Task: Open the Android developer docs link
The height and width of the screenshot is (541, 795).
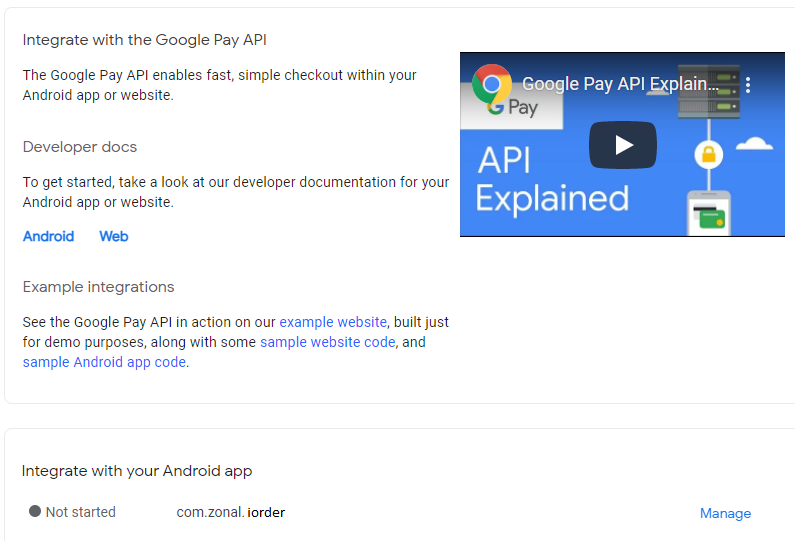Action: pyautogui.click(x=48, y=236)
